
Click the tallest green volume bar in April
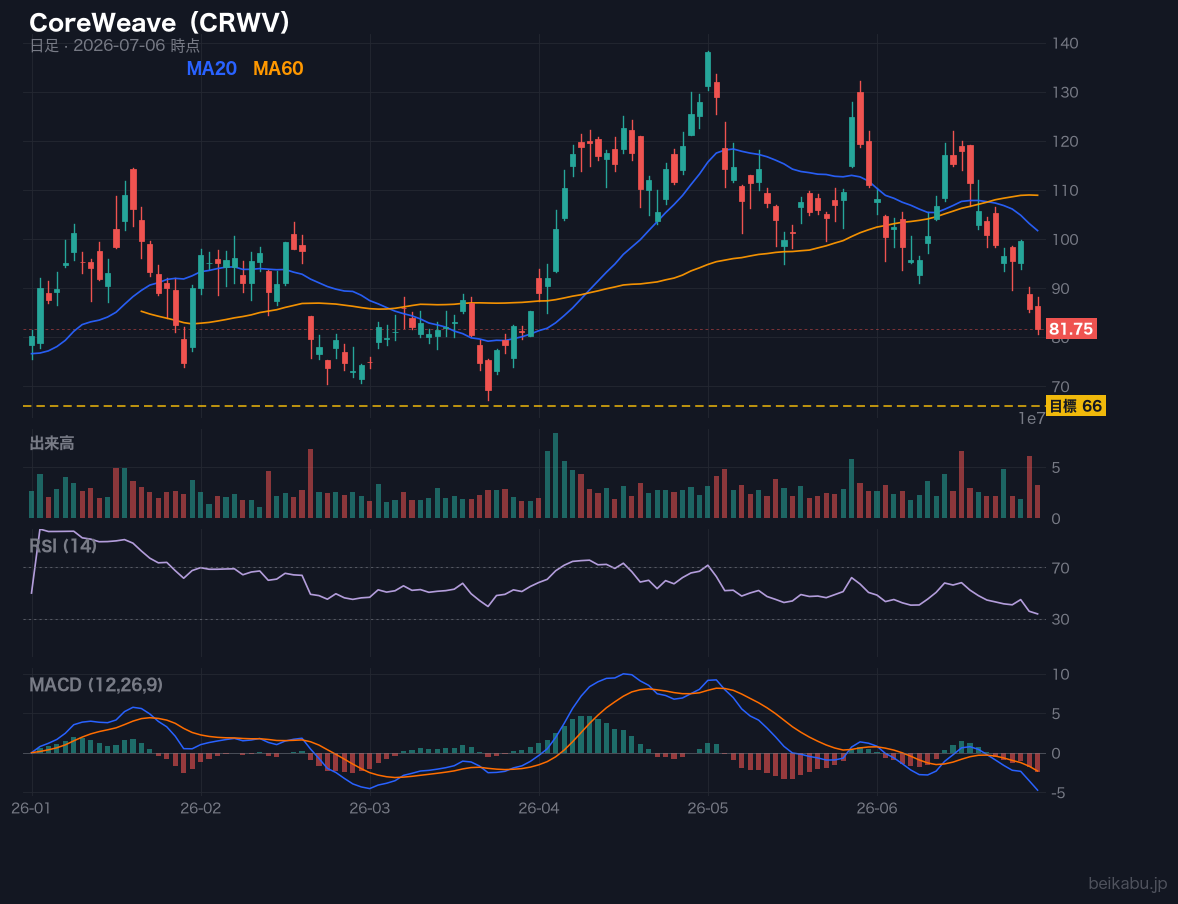click(556, 476)
